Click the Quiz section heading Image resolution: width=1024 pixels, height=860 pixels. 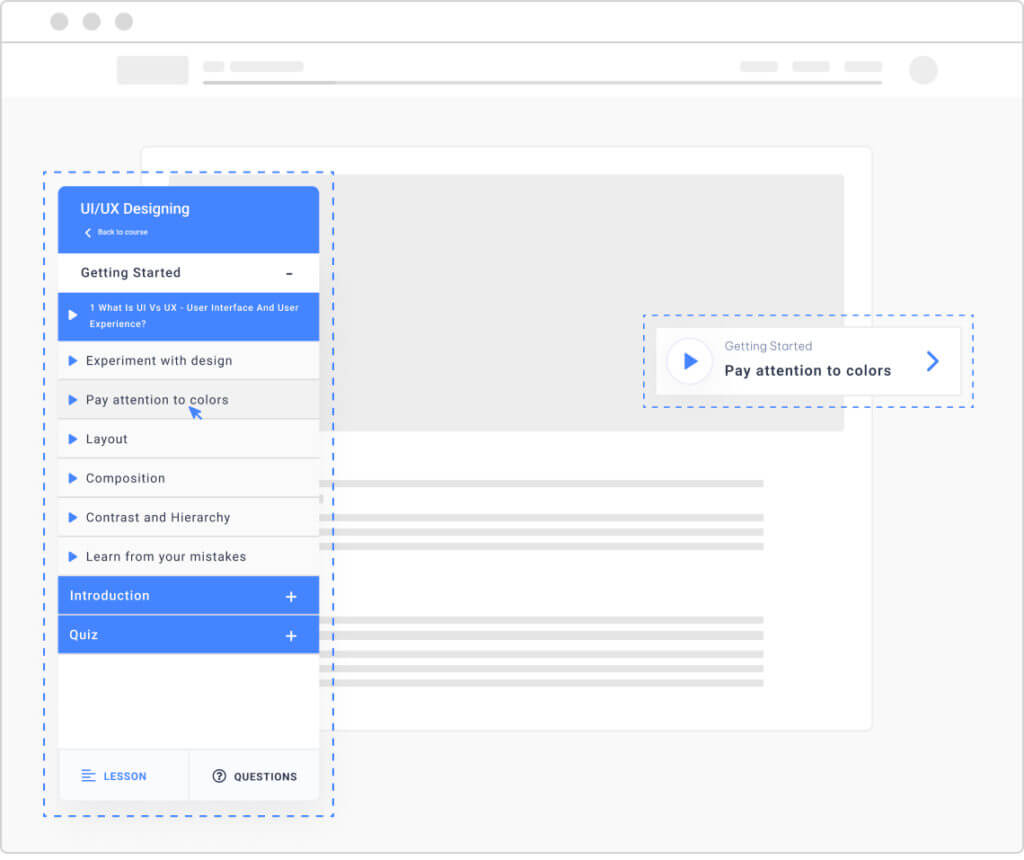[x=84, y=635]
